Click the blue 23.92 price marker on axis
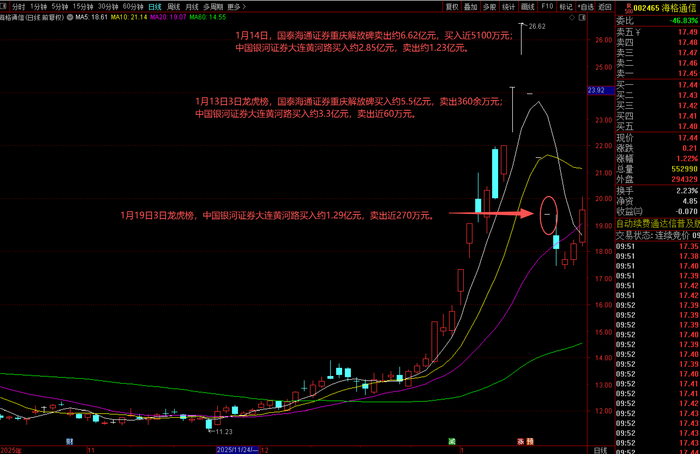 600,91
